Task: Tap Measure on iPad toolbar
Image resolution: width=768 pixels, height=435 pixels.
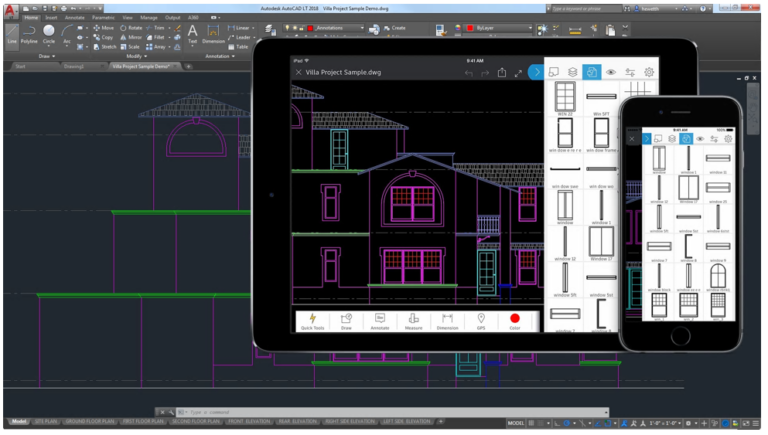Action: point(413,321)
